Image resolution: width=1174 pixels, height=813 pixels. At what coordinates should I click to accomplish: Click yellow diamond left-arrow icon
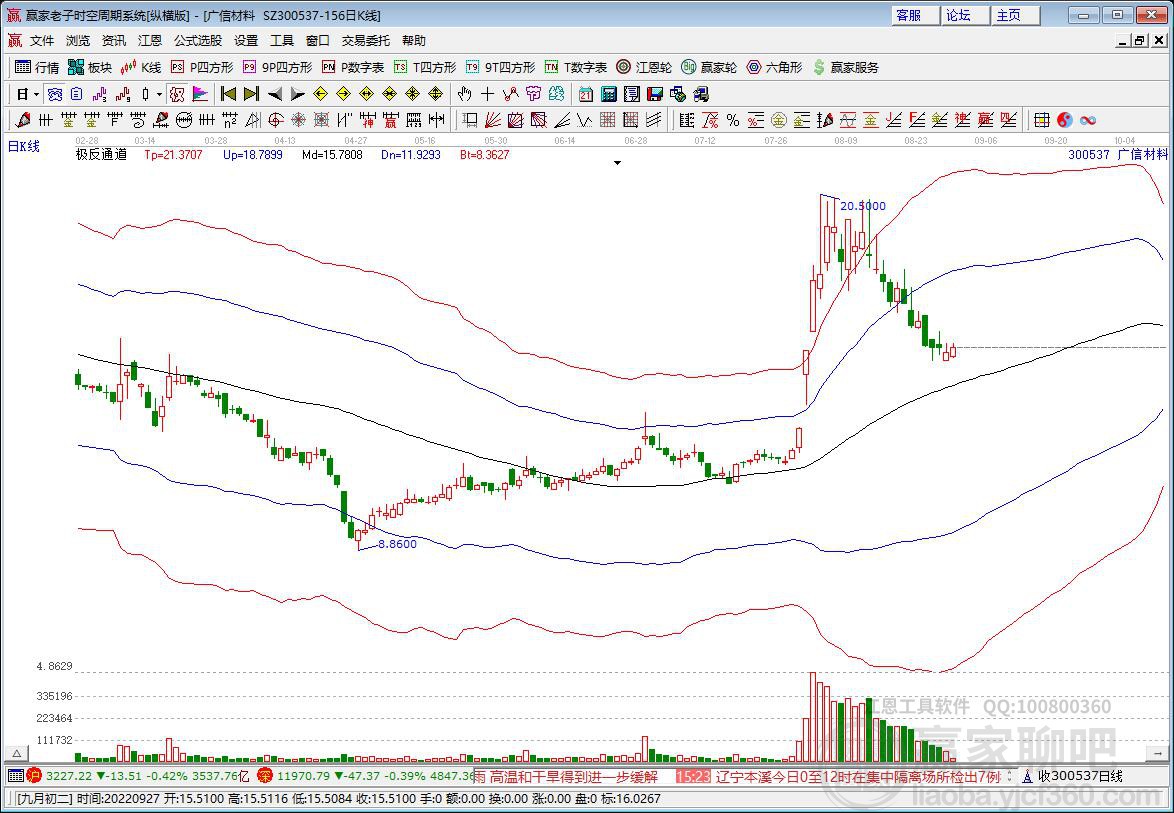point(320,94)
